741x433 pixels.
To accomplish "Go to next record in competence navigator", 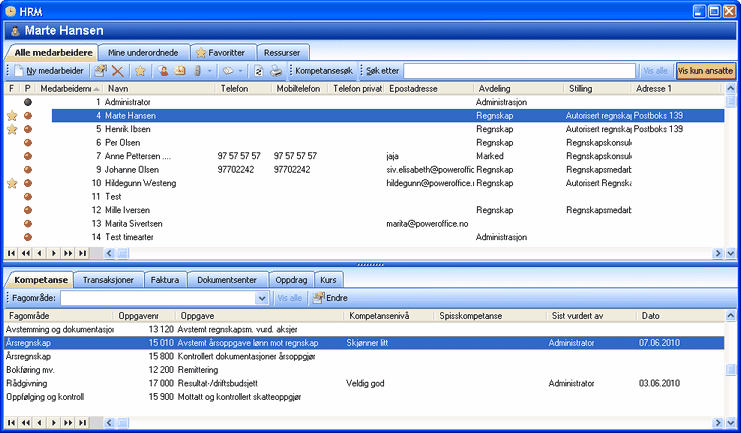I will pyautogui.click(x=54, y=423).
